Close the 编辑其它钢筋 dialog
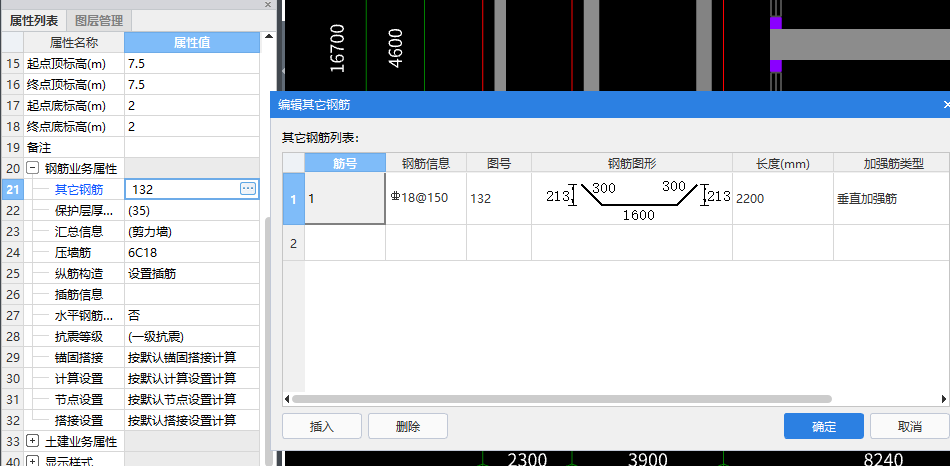 click(x=946, y=105)
